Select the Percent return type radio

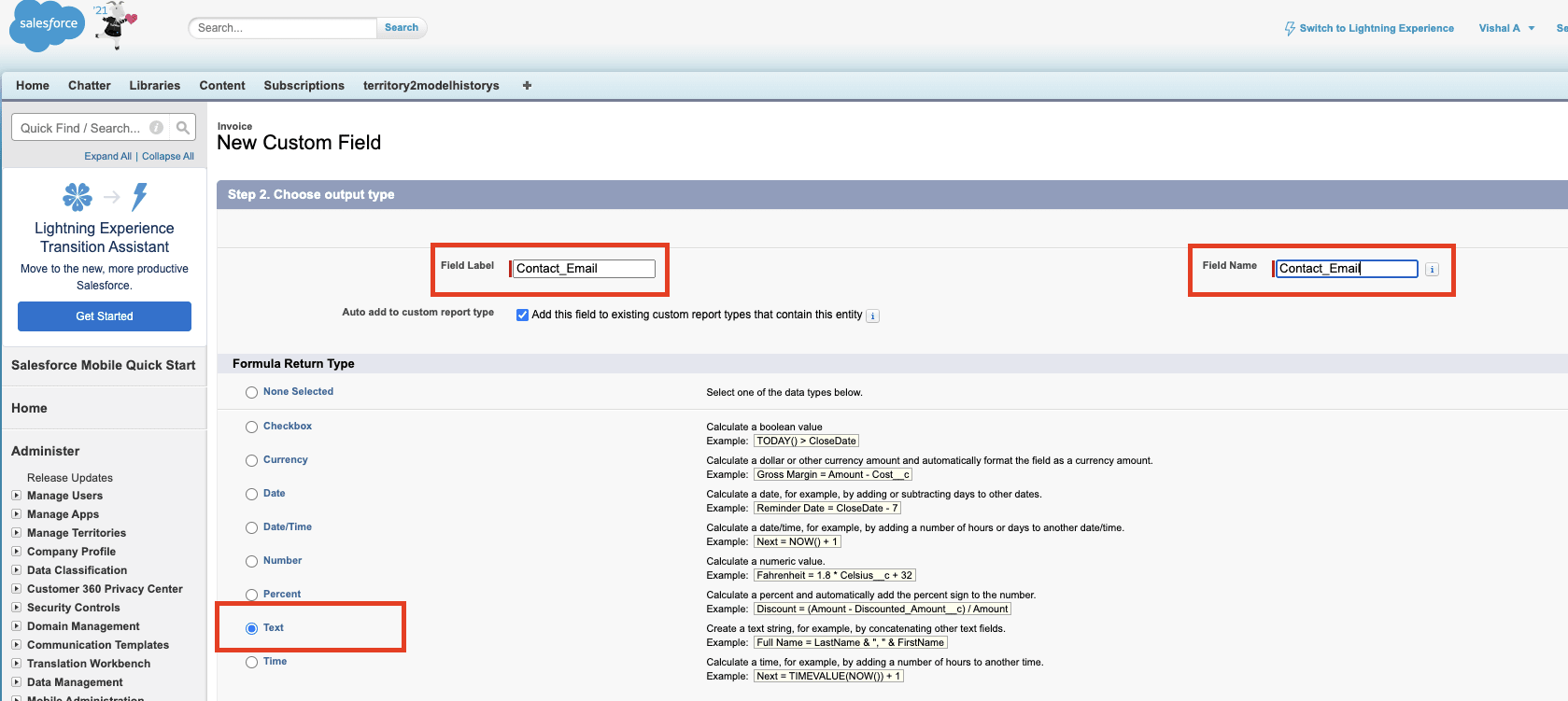pyautogui.click(x=251, y=595)
